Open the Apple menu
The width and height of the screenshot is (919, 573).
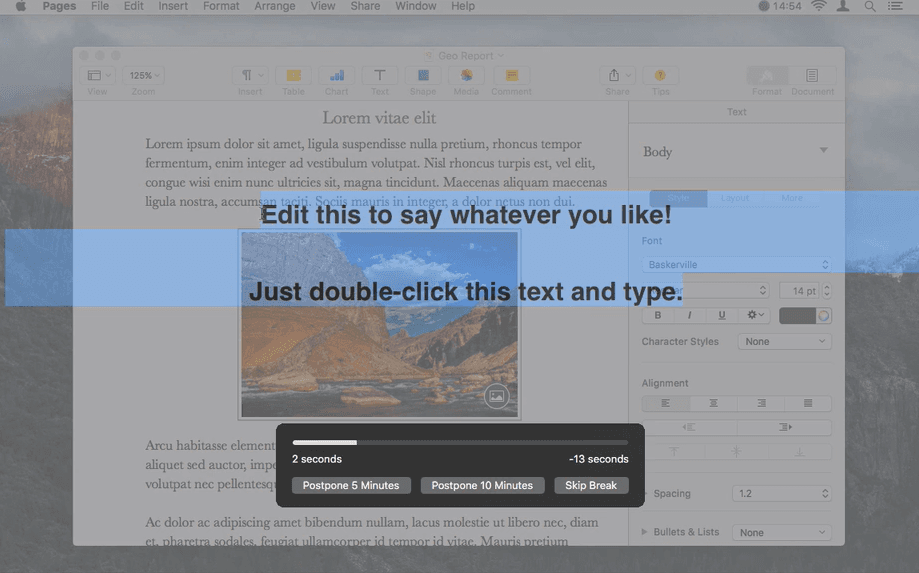[21, 6]
